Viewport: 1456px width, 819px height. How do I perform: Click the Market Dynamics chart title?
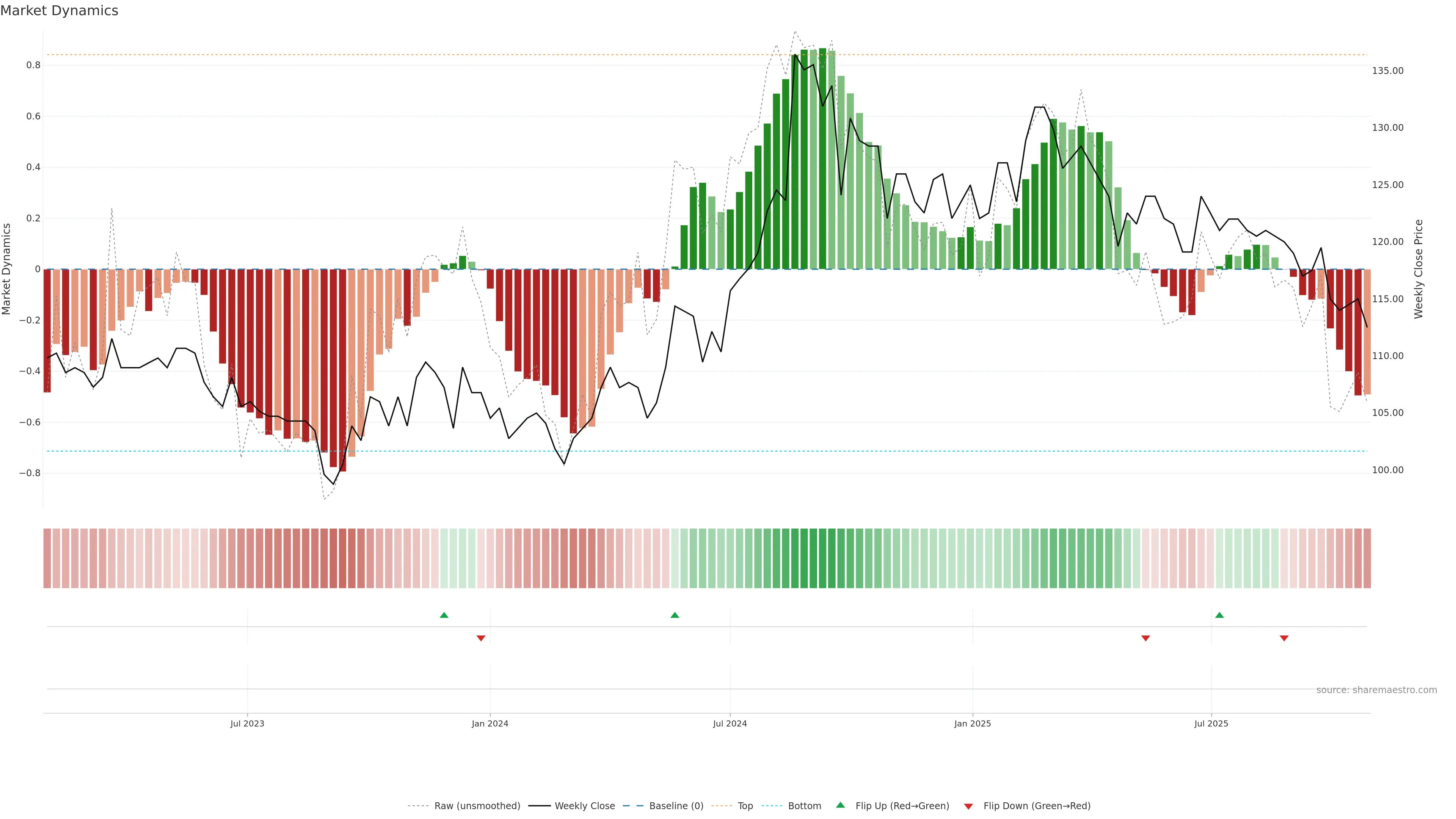(x=60, y=11)
